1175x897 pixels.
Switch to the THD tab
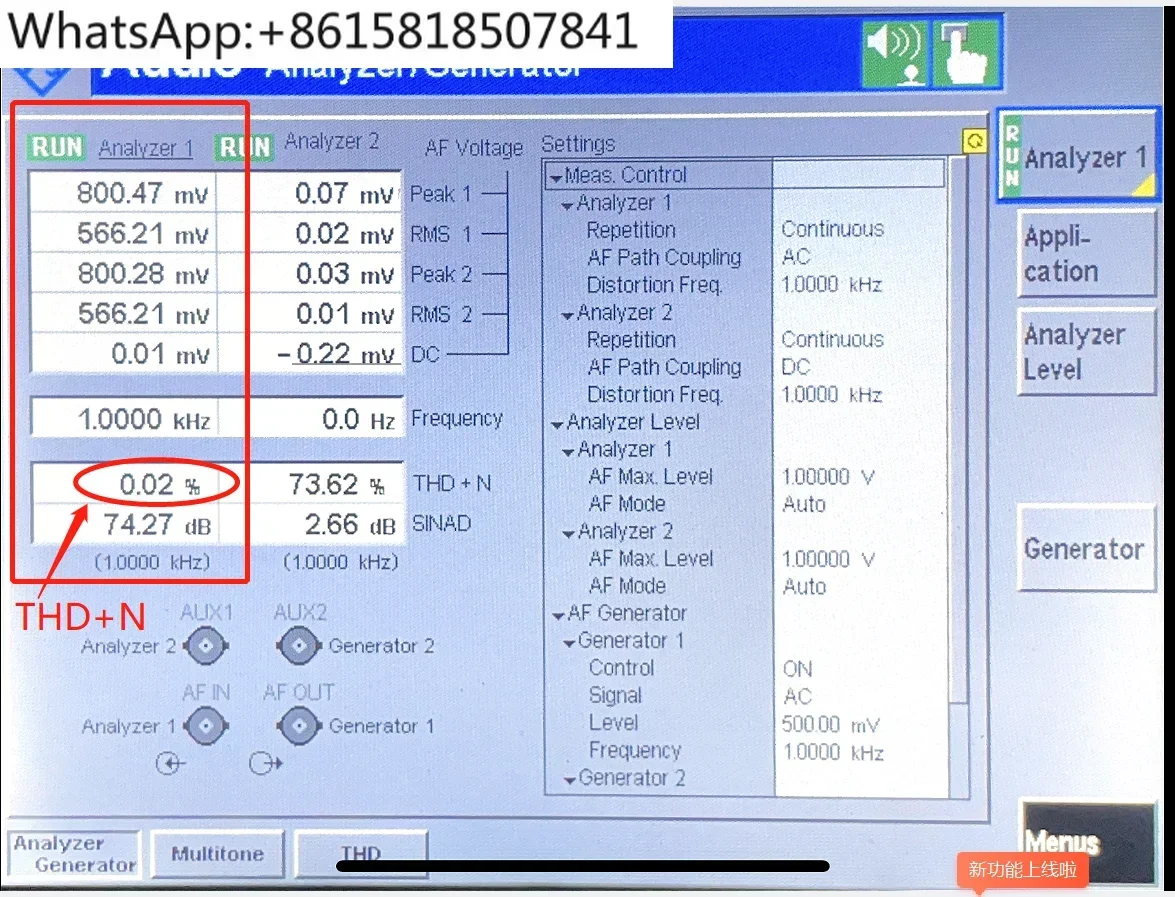click(361, 854)
